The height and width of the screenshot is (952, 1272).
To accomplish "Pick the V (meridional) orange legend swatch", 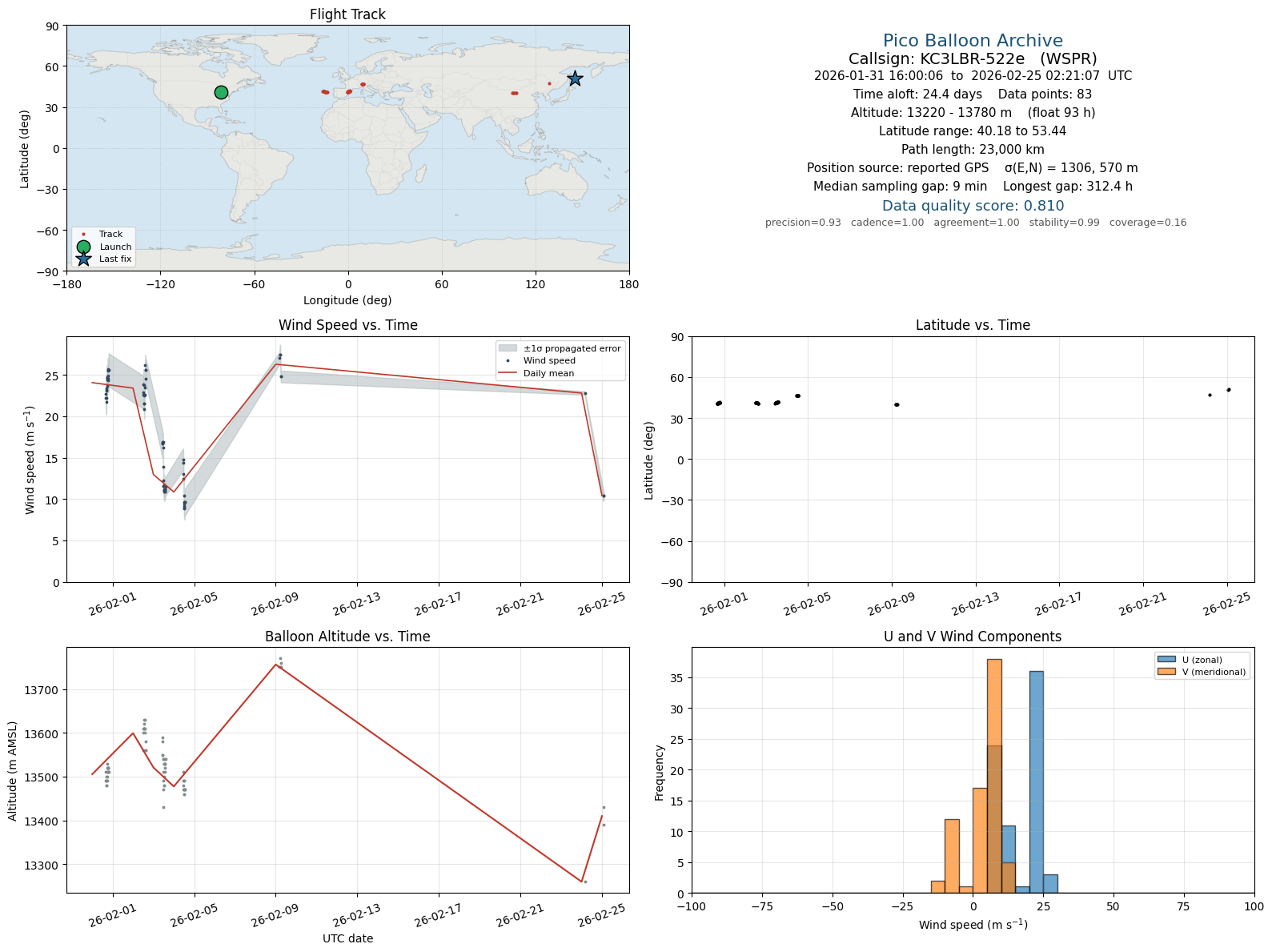I will coord(1166,672).
